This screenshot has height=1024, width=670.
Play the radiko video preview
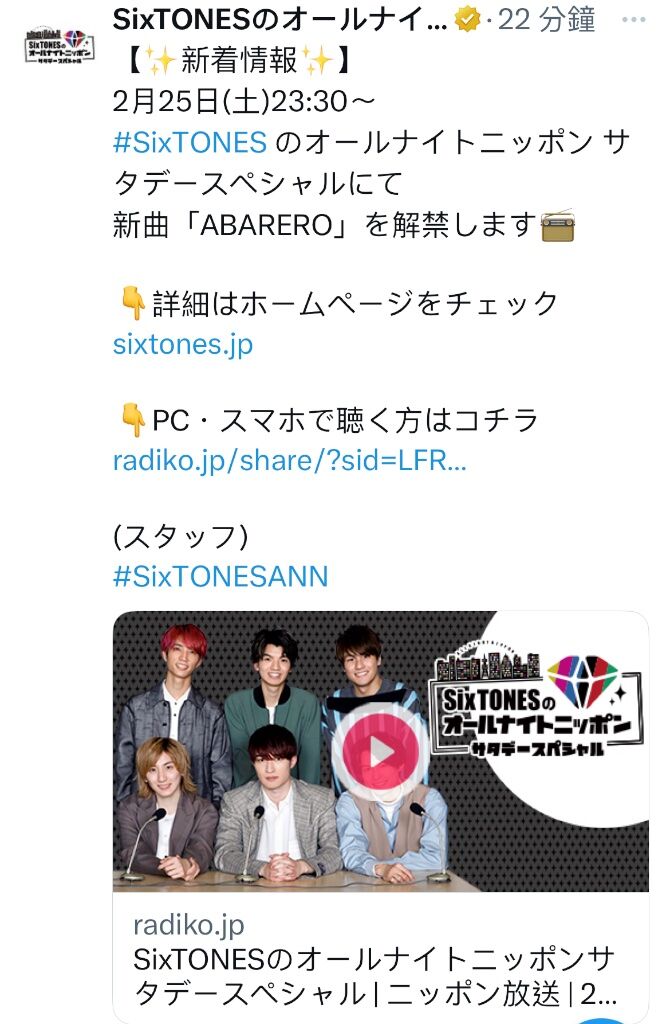(x=380, y=752)
